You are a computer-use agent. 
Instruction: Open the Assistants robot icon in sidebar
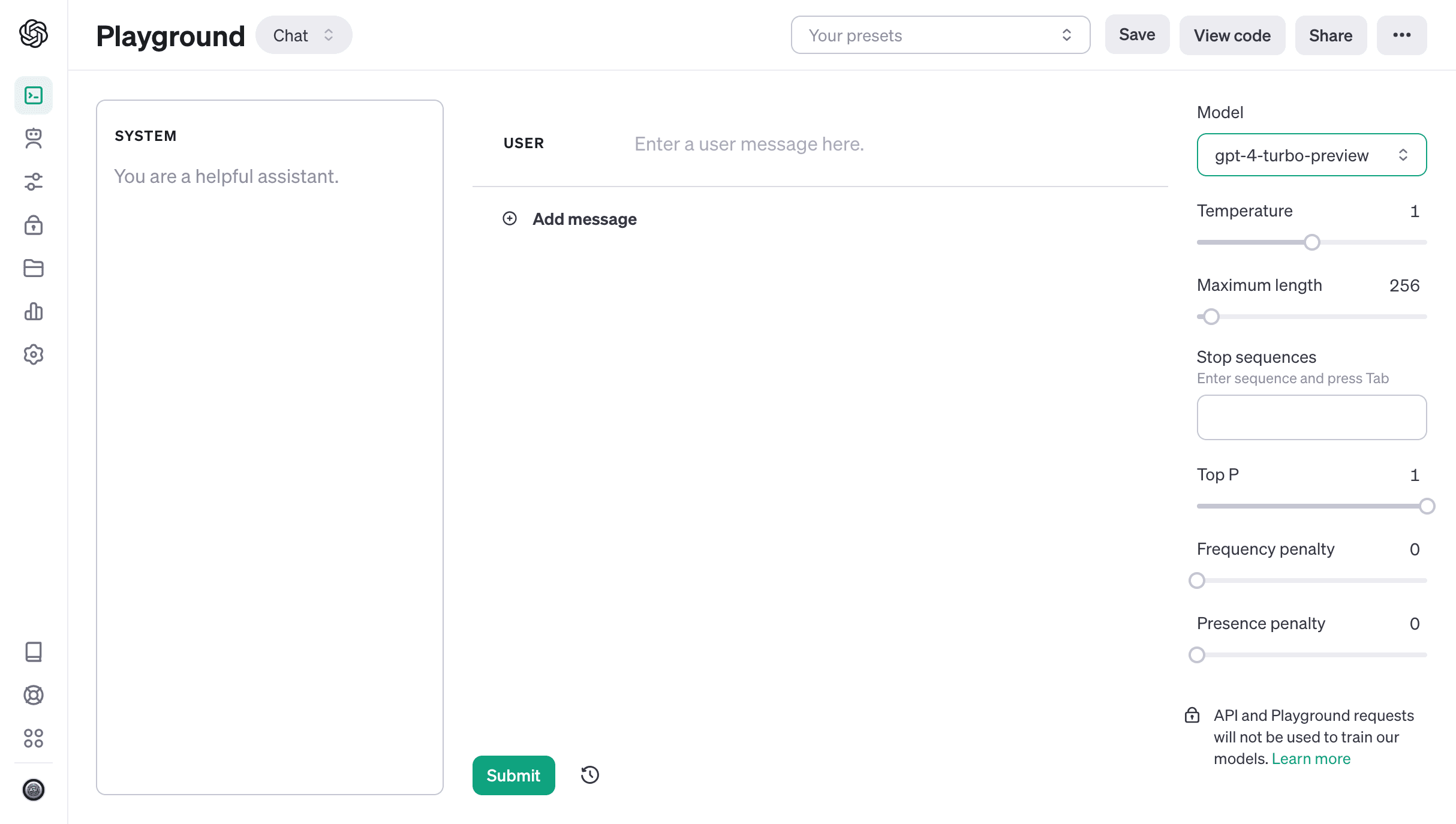pyautogui.click(x=34, y=139)
